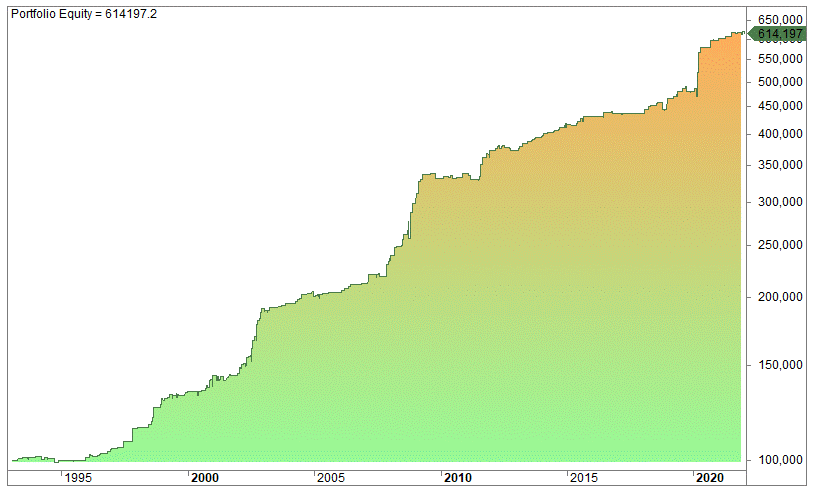Click the 350,000 y-axis label
This screenshot has width=814, height=494.
click(781, 165)
